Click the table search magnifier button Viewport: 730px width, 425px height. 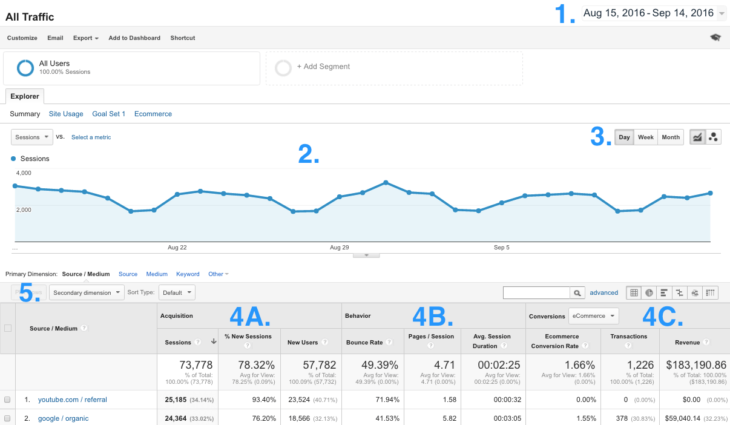577,293
